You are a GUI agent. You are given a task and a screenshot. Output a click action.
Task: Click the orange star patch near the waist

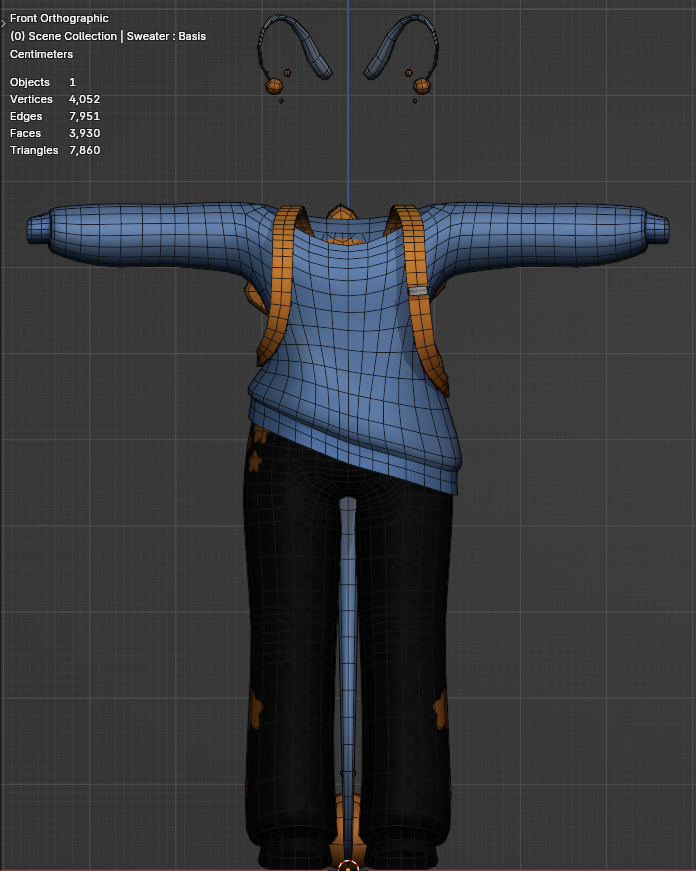(256, 461)
